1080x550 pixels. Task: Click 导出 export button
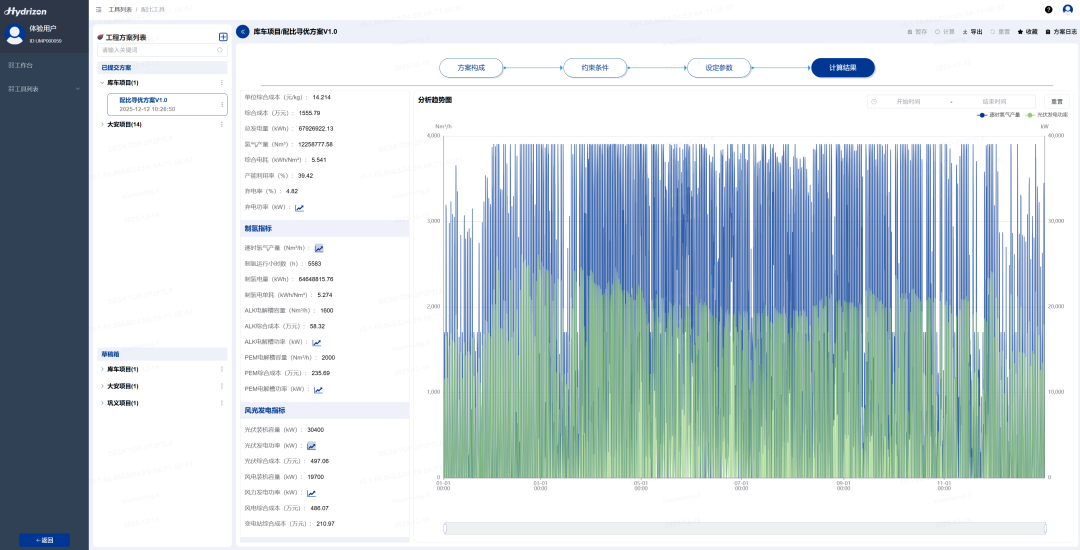[x=973, y=32]
